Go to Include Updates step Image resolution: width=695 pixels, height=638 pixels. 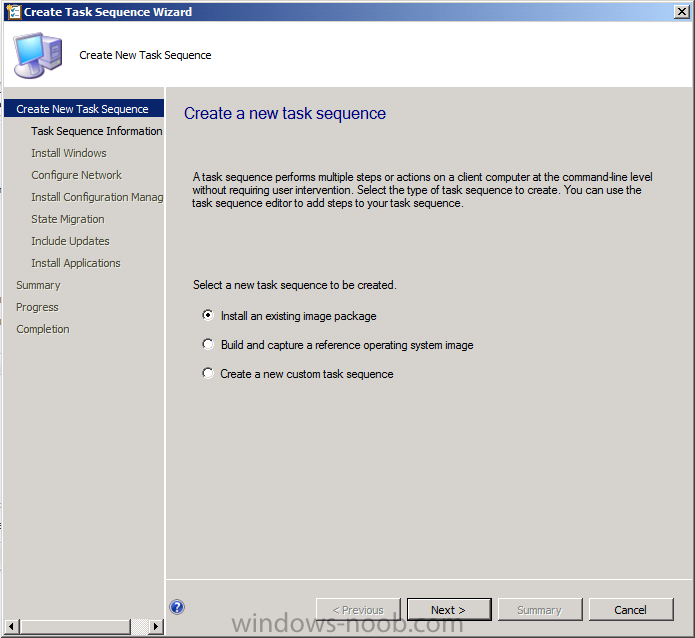tap(70, 241)
